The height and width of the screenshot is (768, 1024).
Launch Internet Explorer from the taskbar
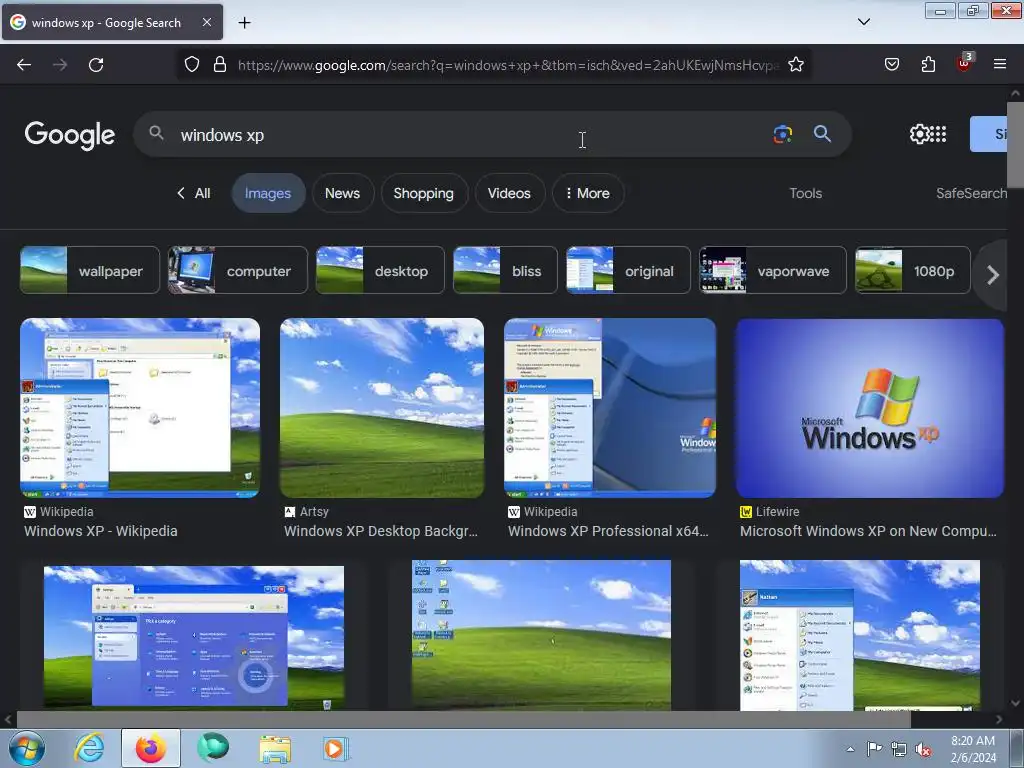88,748
